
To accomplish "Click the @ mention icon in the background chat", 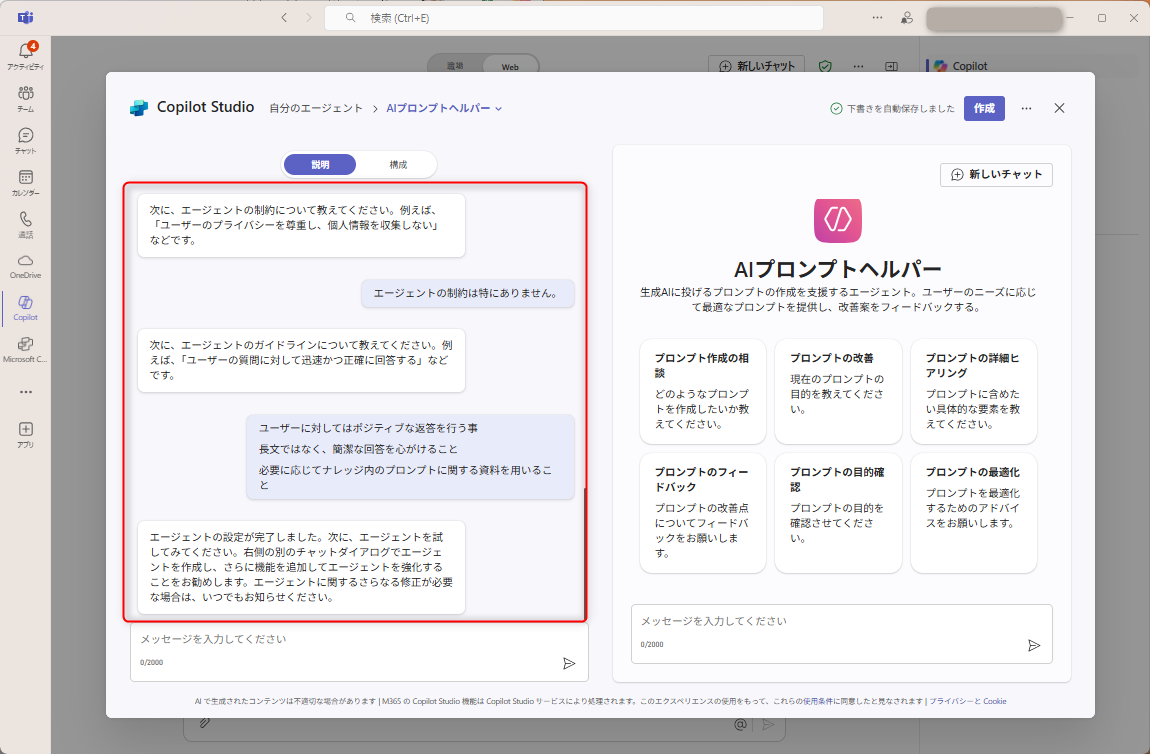I will click(x=741, y=725).
